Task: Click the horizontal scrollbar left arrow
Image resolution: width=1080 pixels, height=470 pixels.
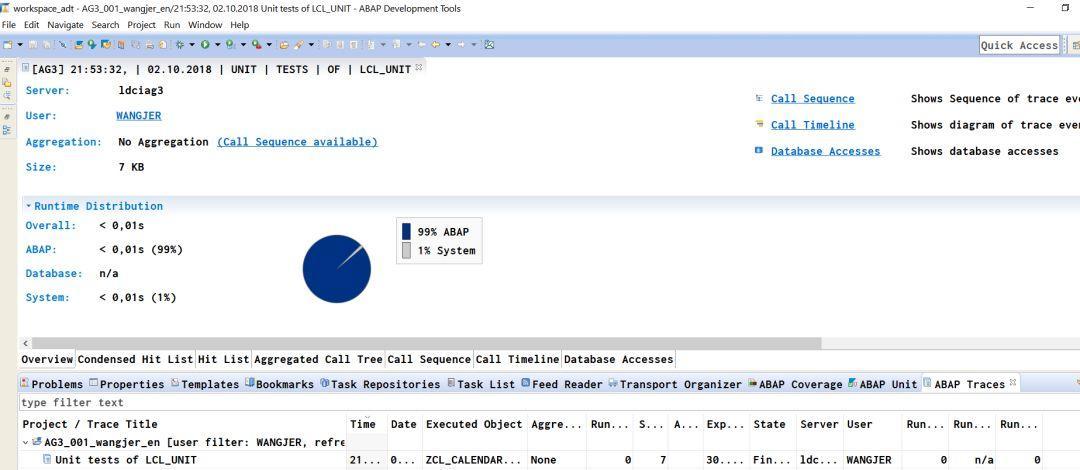Action: pos(26,343)
